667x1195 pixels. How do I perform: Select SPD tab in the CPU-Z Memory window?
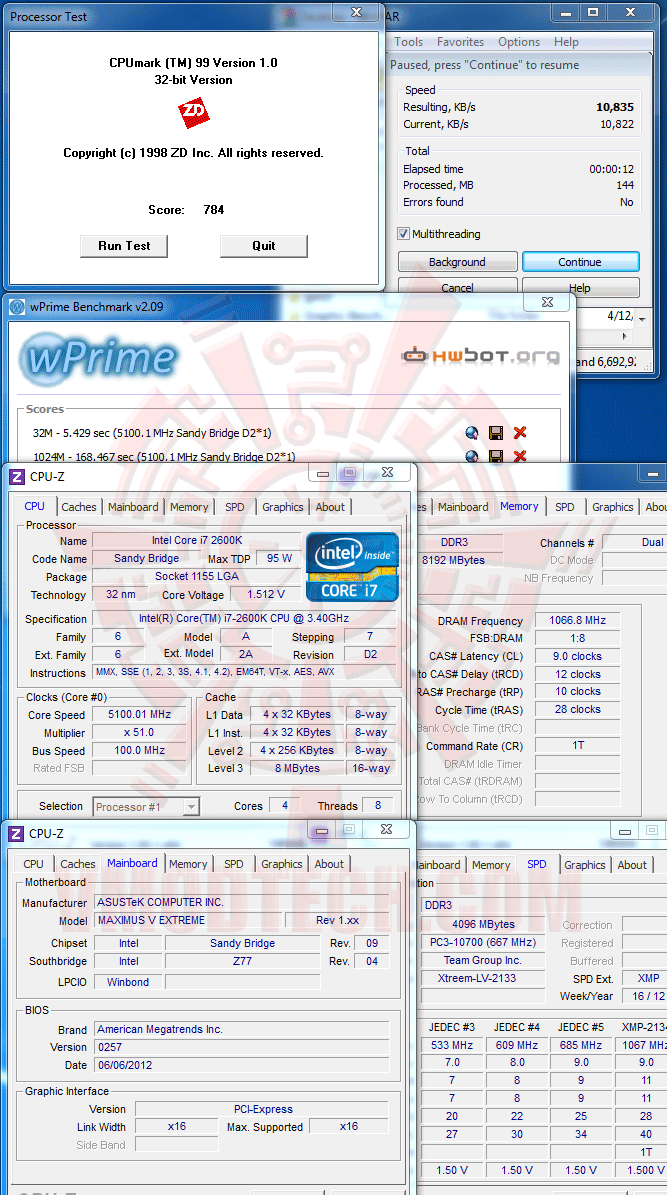[x=565, y=507]
